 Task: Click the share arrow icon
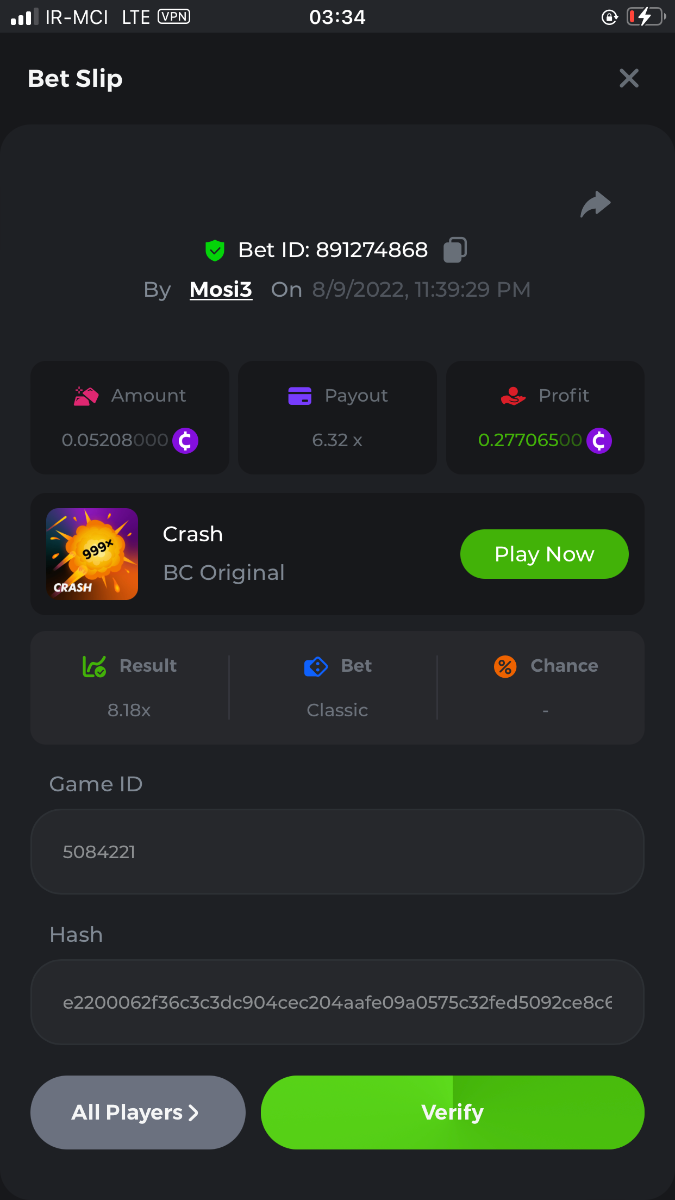(595, 205)
